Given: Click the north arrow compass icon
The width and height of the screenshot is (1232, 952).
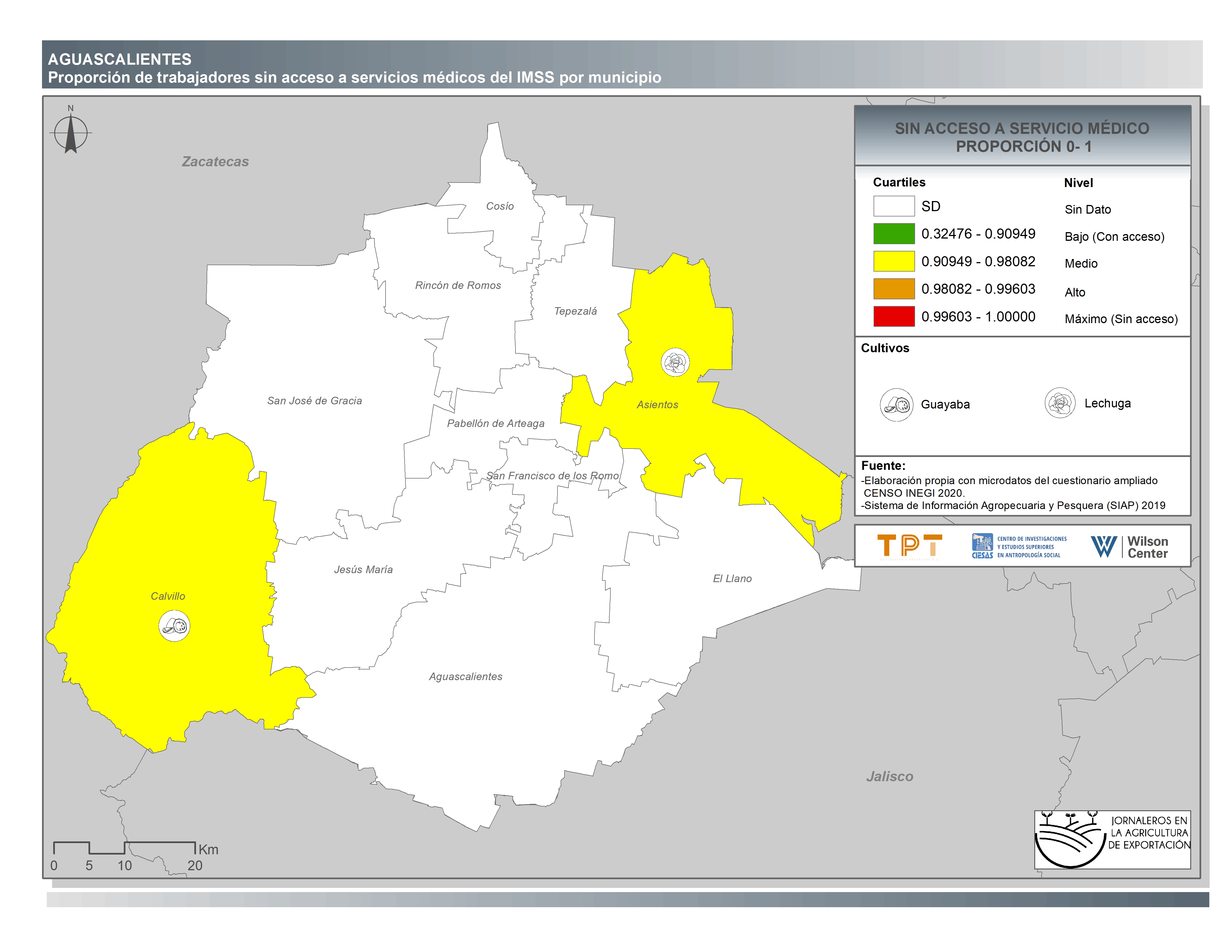Looking at the screenshot, I should pyautogui.click(x=71, y=133).
